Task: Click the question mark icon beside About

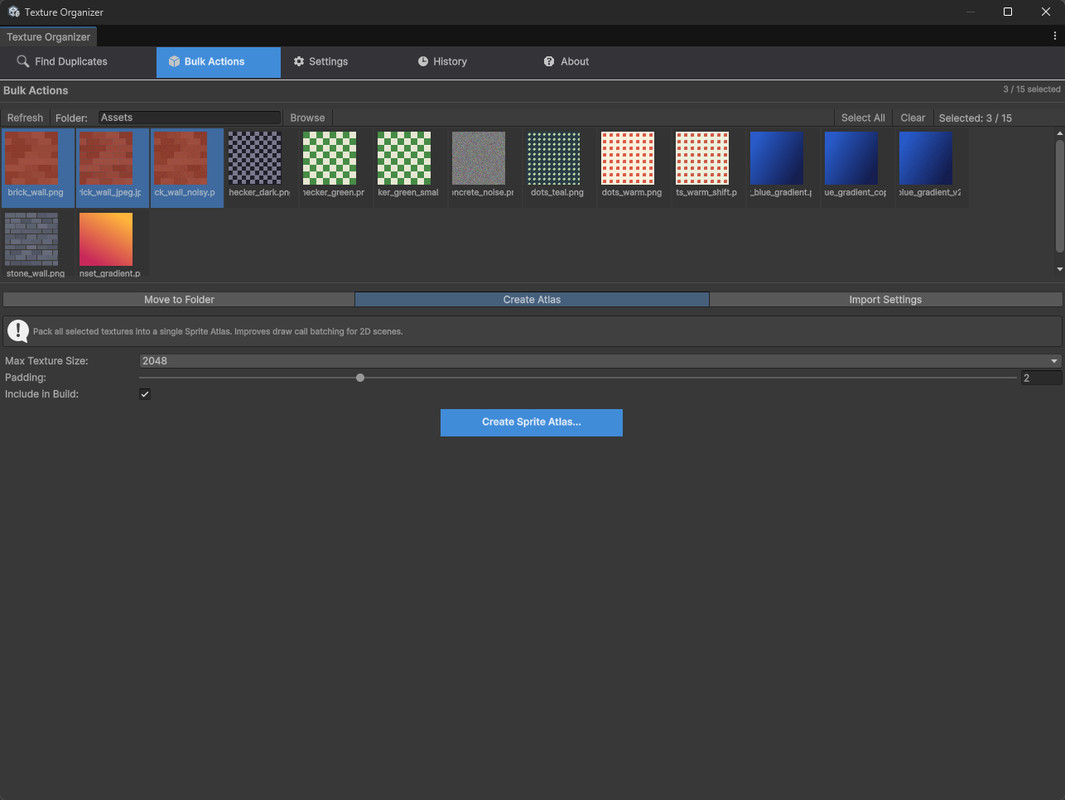Action: pyautogui.click(x=549, y=61)
